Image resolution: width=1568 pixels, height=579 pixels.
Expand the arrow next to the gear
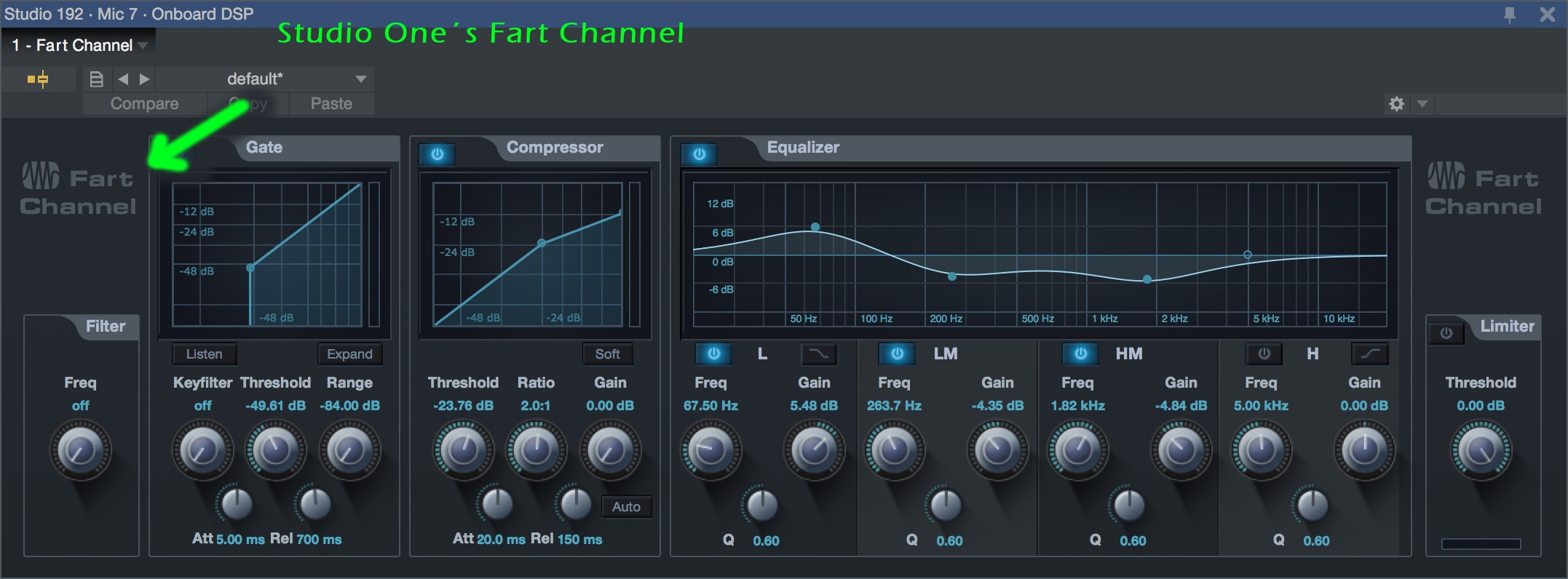pos(1422,104)
